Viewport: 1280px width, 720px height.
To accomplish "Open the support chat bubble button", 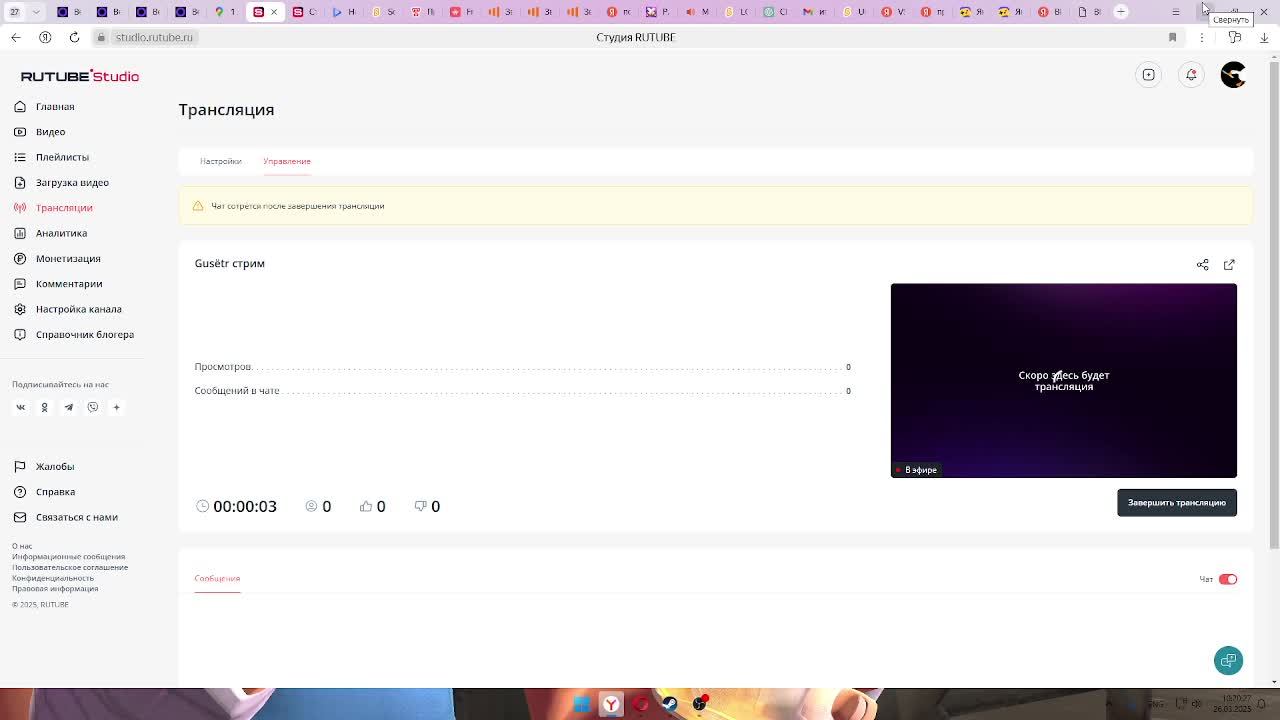I will (x=1228, y=660).
